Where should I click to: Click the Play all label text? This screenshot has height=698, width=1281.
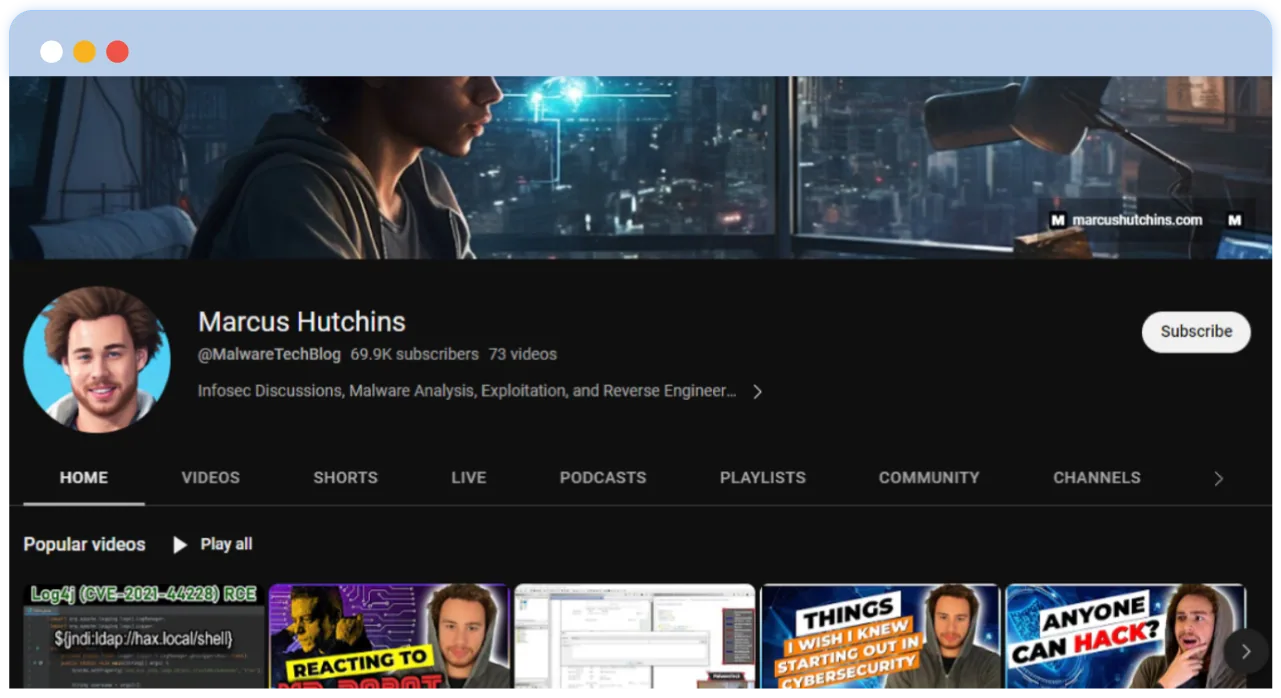[x=226, y=544]
